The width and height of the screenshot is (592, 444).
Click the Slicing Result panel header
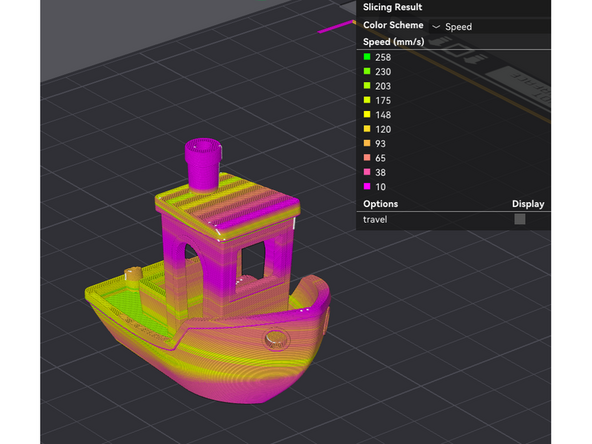(x=392, y=7)
